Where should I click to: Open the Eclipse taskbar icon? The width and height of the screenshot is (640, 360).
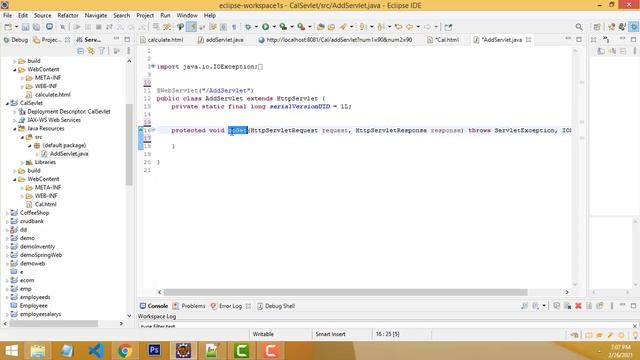tap(183, 351)
